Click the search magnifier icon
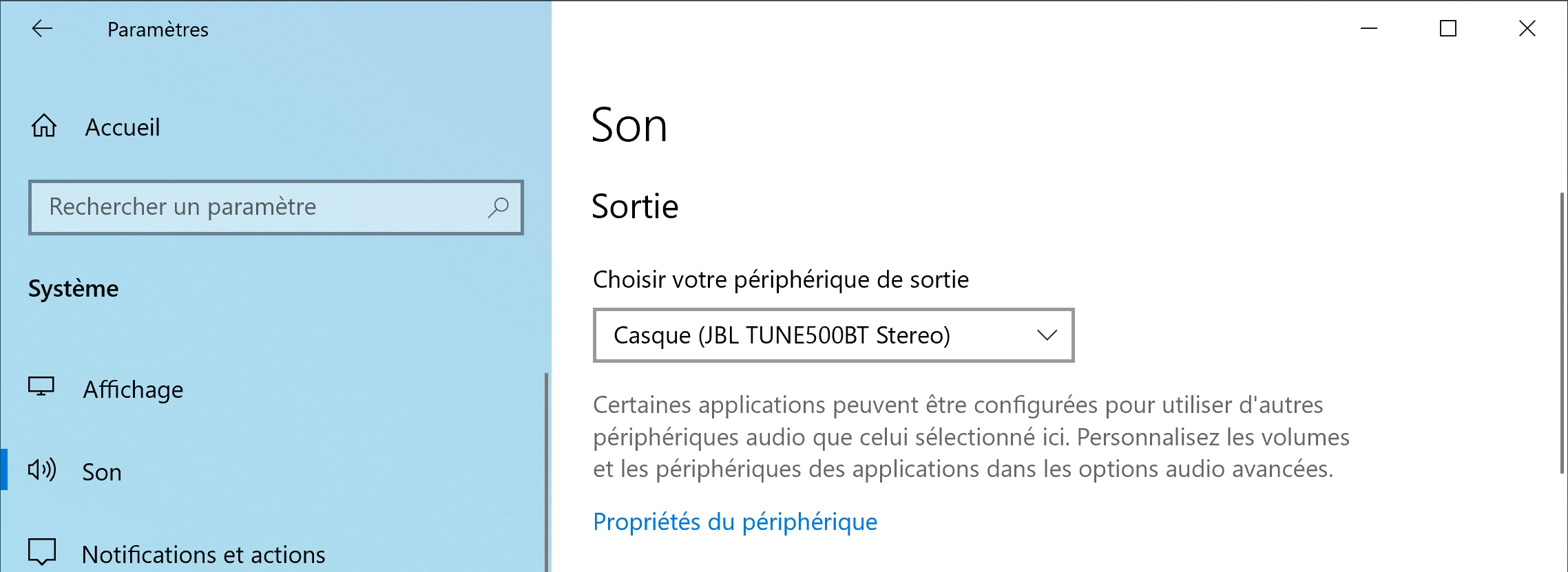This screenshot has height=572, width=1568. (498, 207)
